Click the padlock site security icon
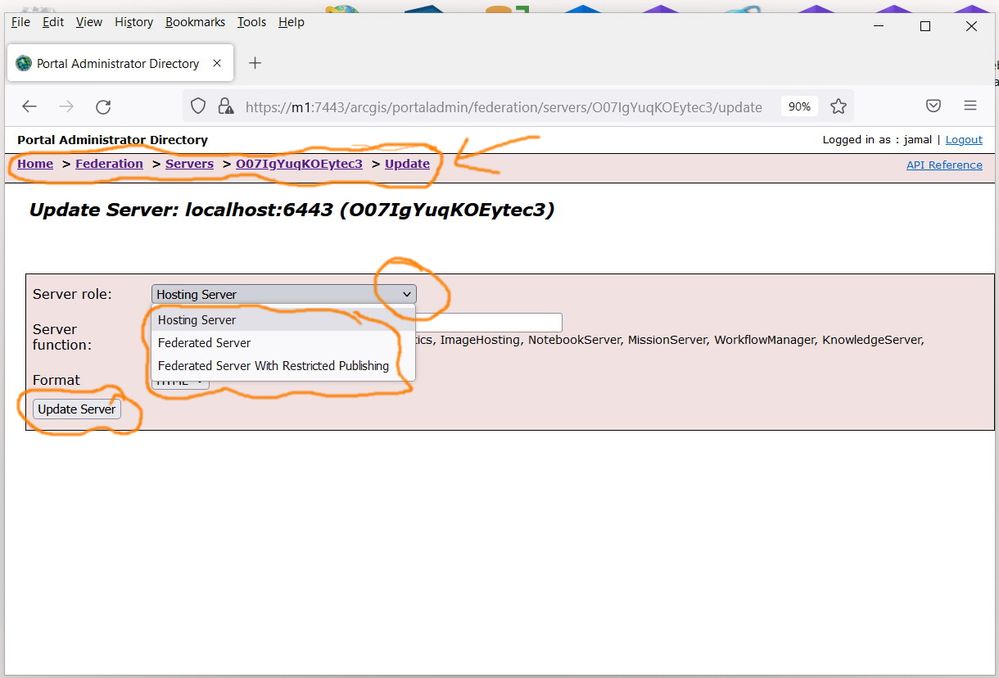 click(226, 106)
